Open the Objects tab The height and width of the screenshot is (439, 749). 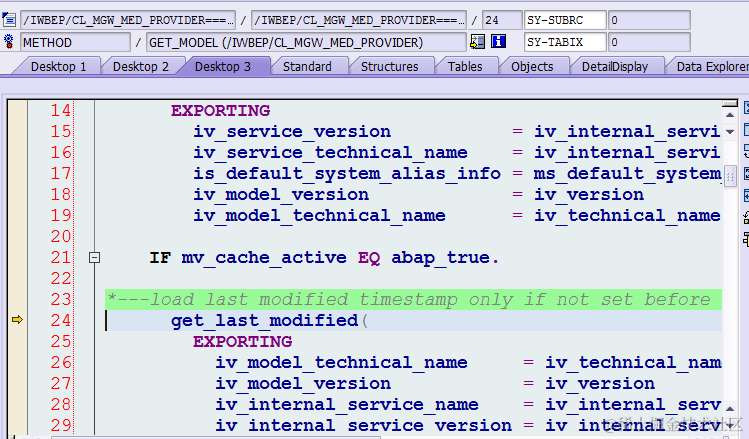point(532,66)
